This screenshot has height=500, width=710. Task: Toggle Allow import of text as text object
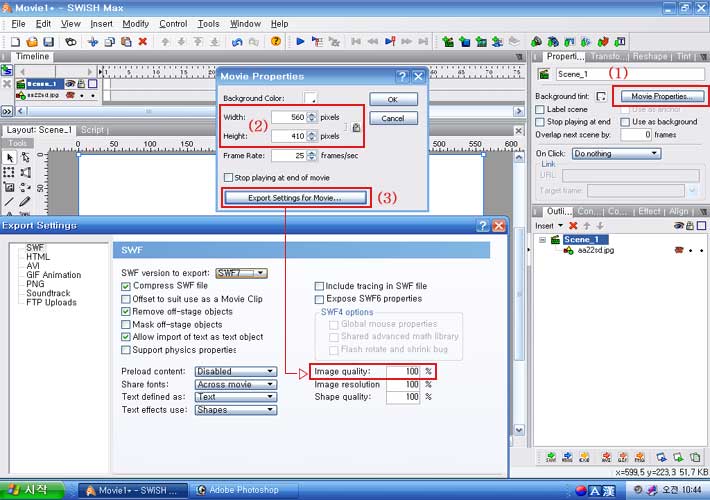click(126, 337)
